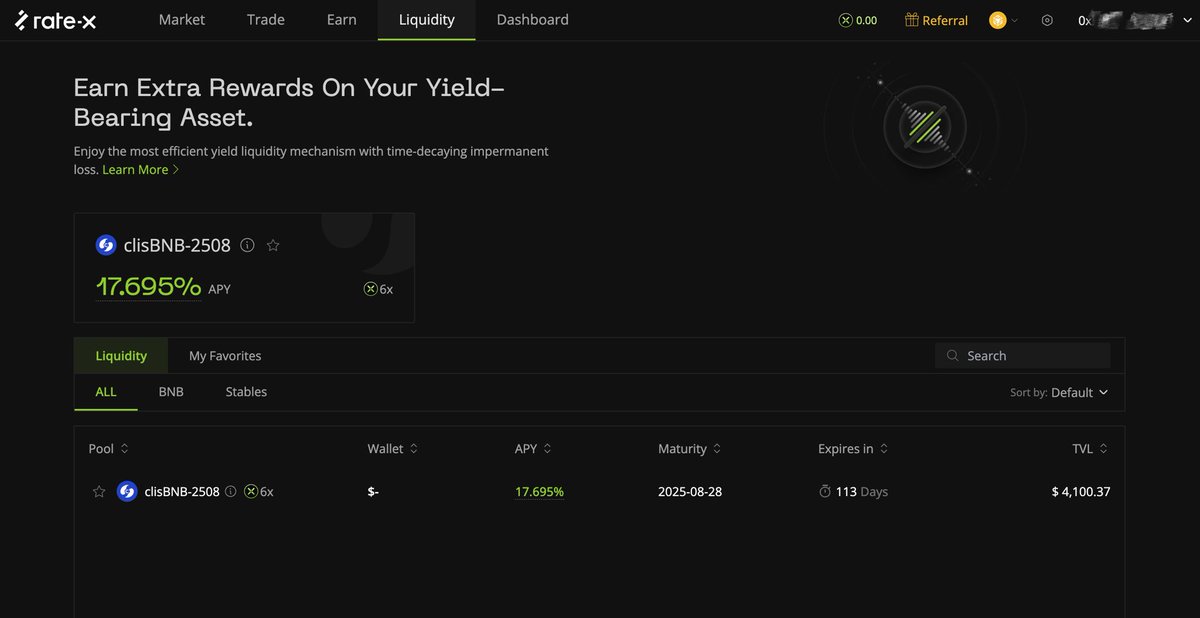
Task: Sort the table by TVL column
Action: tap(1091, 449)
